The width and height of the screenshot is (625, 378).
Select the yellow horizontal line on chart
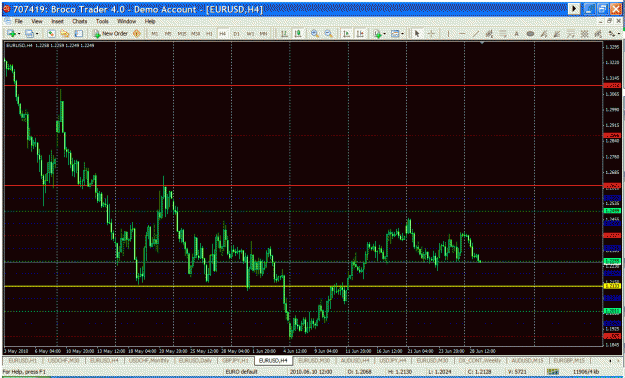click(303, 286)
